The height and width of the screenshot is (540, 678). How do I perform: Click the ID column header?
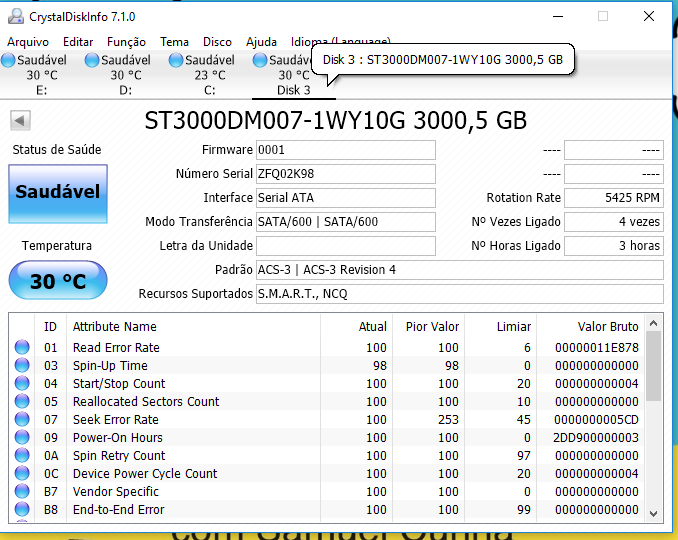50,326
